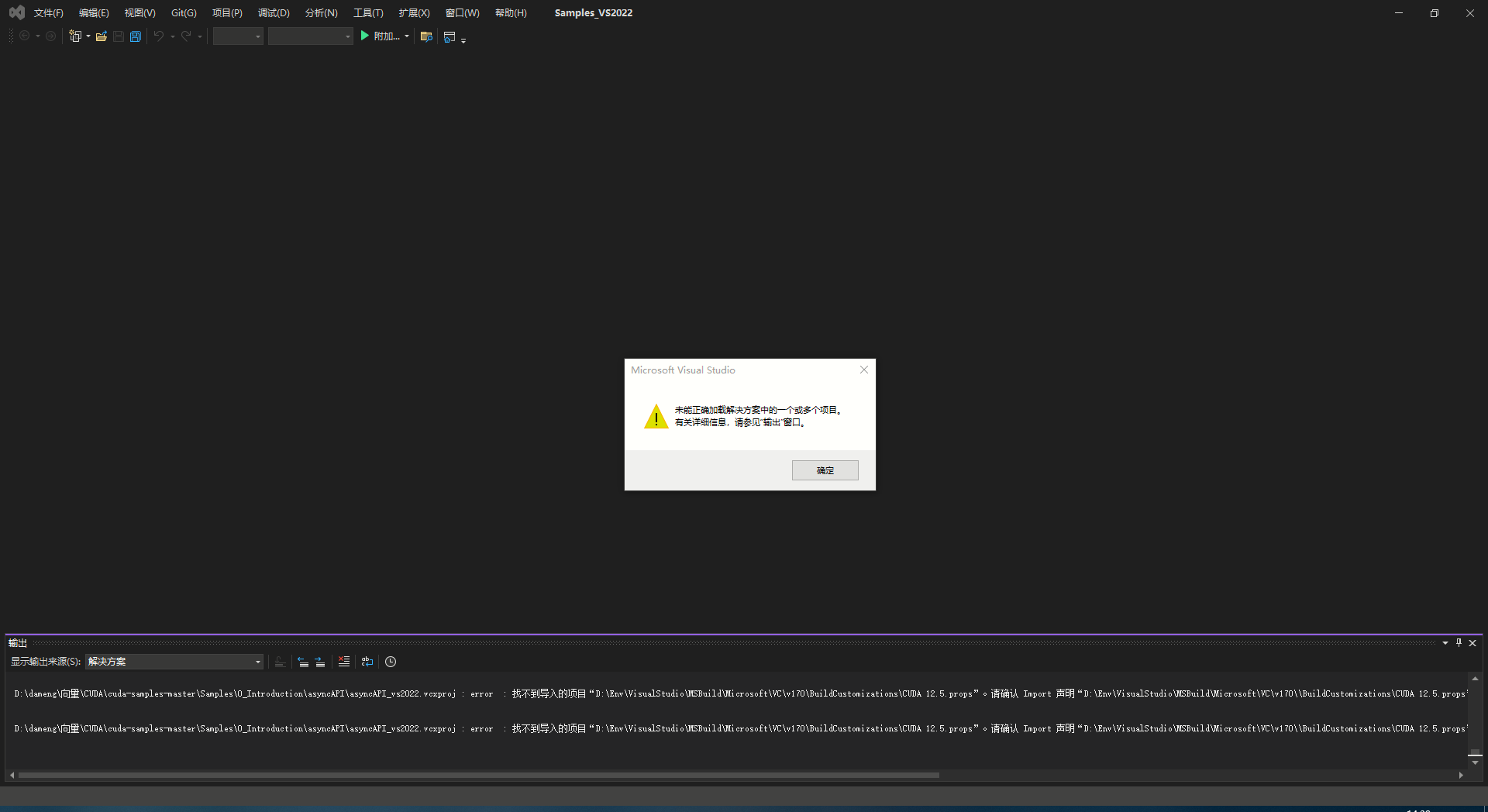Click the empty solution configuration combo box
Viewport: 1488px width, 812px height.
click(x=237, y=36)
